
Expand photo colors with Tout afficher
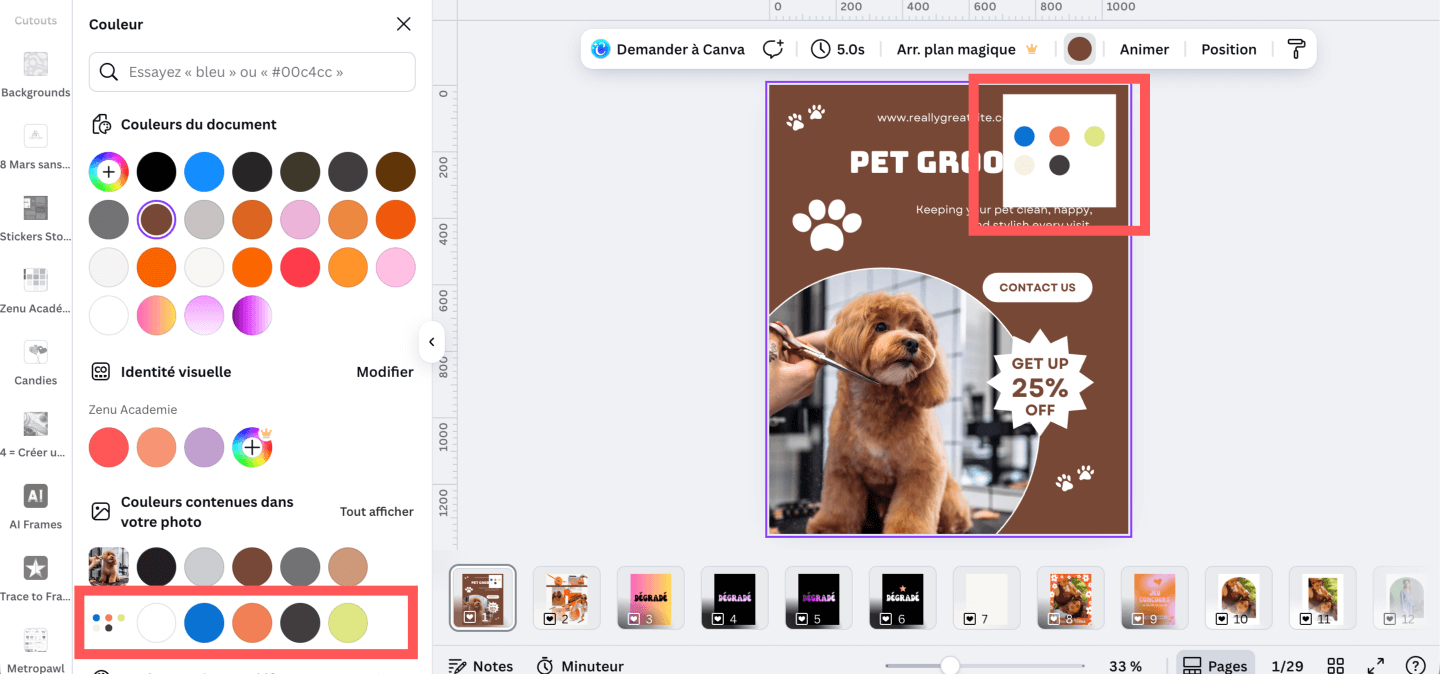coord(376,511)
